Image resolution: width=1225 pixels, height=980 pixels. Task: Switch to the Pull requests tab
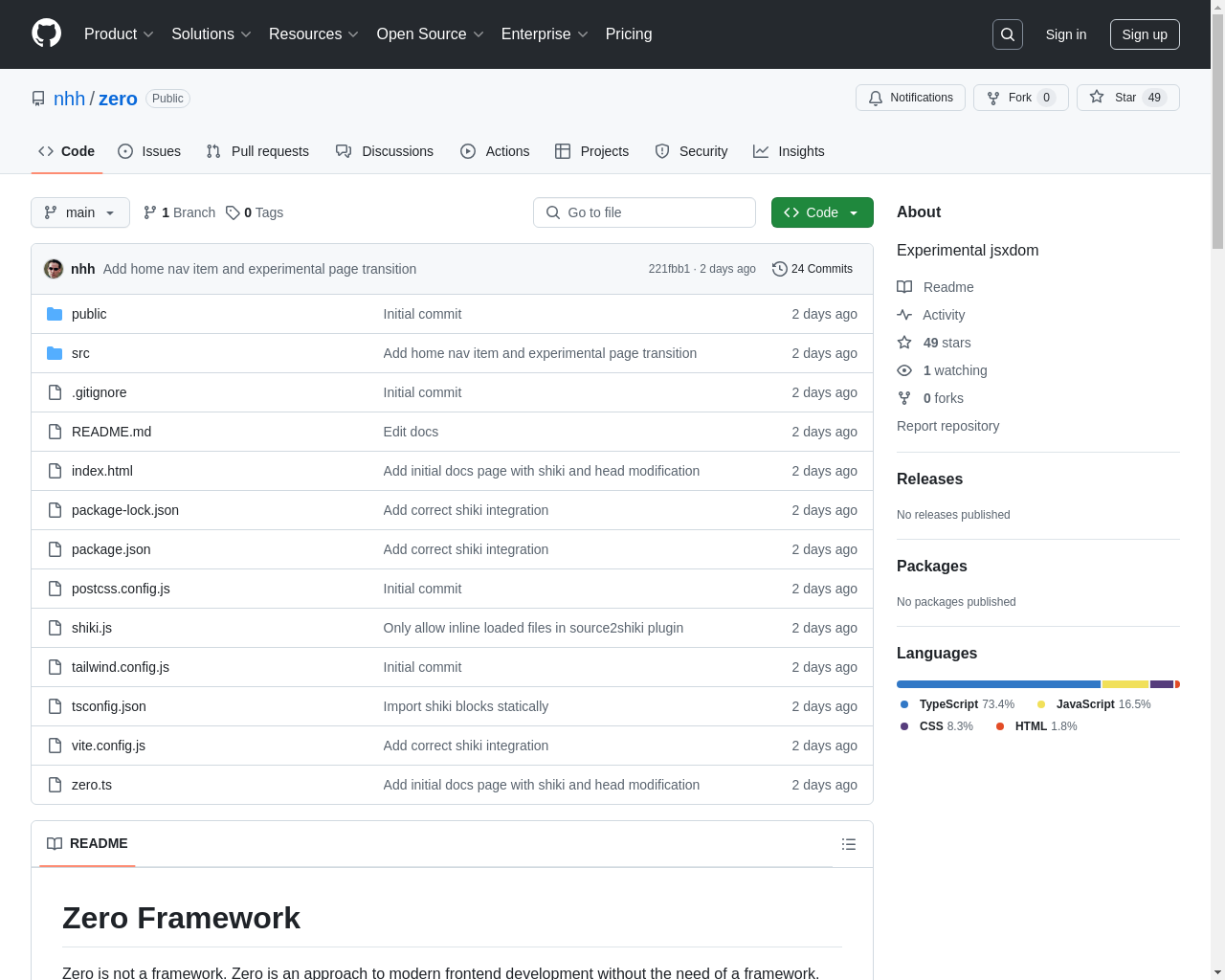point(257,151)
